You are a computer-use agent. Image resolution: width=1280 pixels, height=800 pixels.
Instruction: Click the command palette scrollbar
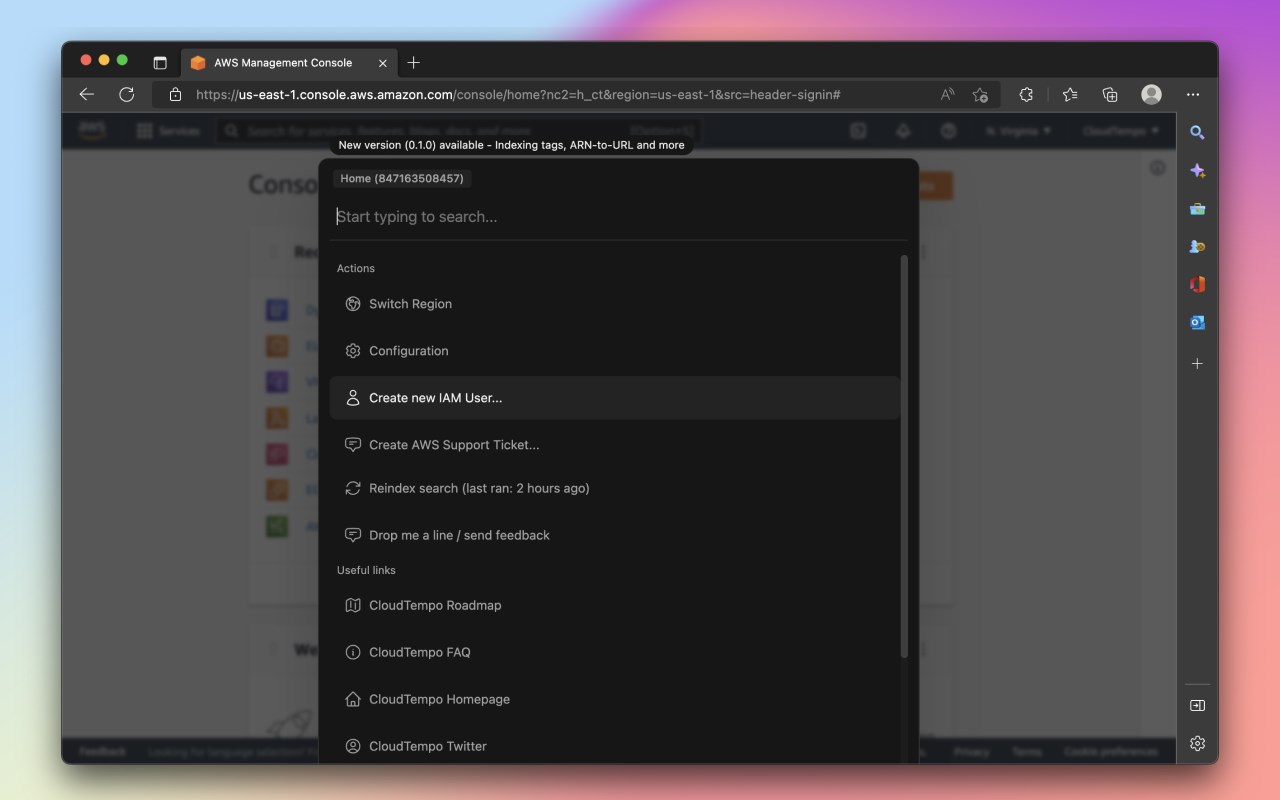904,456
